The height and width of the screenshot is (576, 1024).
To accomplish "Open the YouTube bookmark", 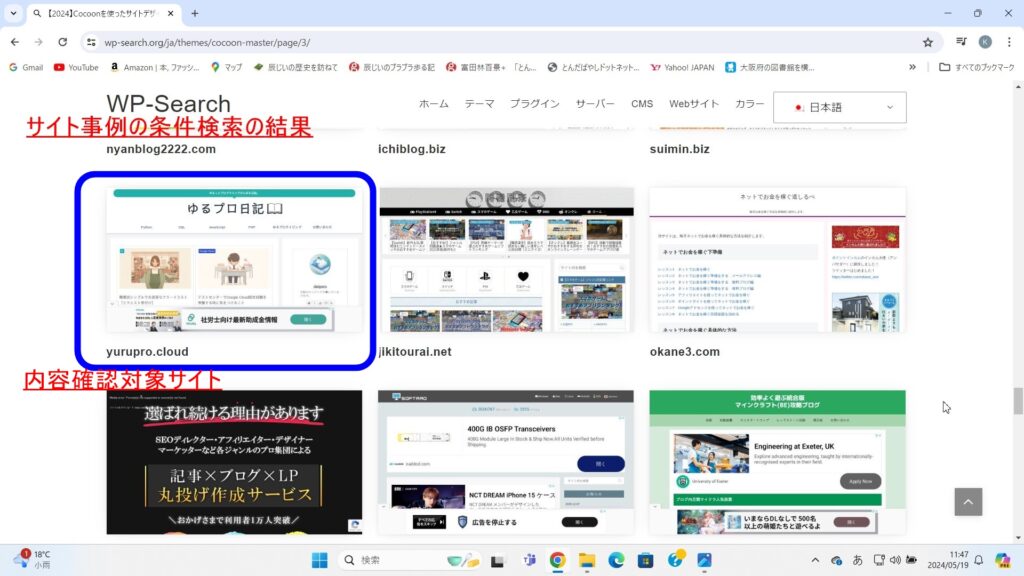I will 76,67.
